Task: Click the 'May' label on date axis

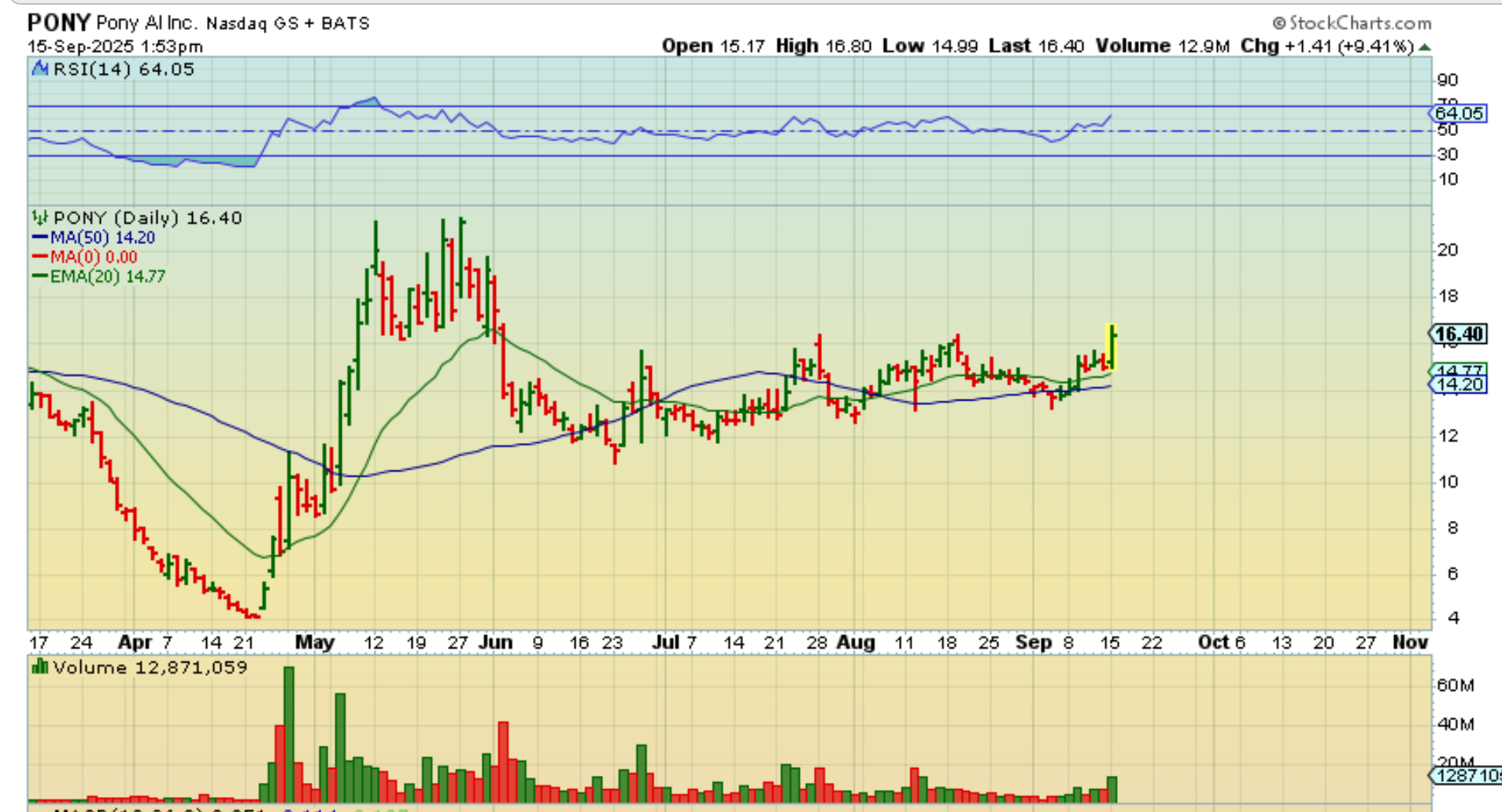Action: [315, 642]
